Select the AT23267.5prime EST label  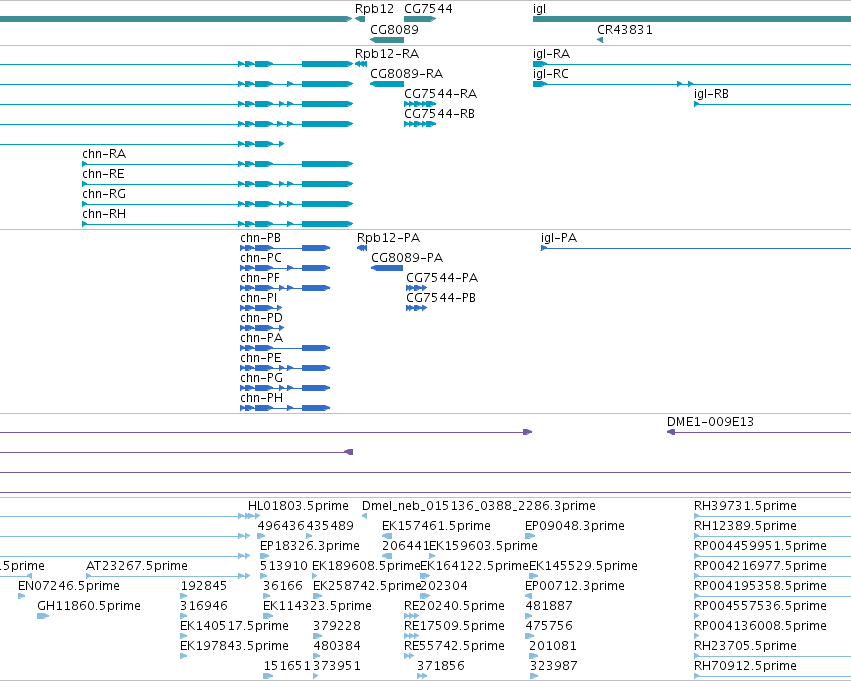coord(137,566)
